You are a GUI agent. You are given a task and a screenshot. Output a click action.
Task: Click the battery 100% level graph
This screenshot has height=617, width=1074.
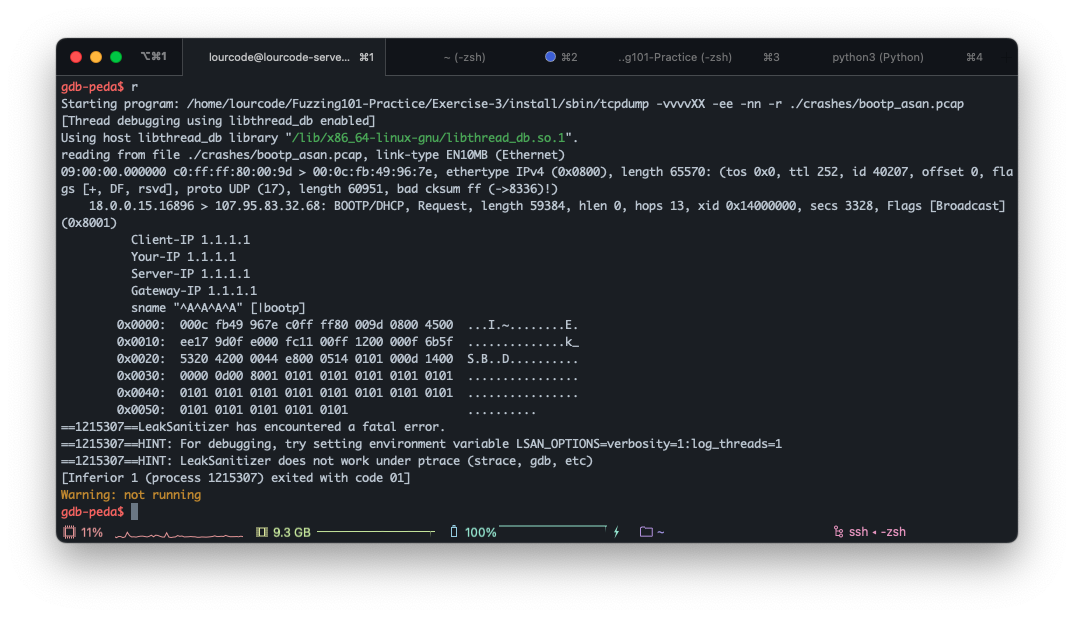coord(553,527)
